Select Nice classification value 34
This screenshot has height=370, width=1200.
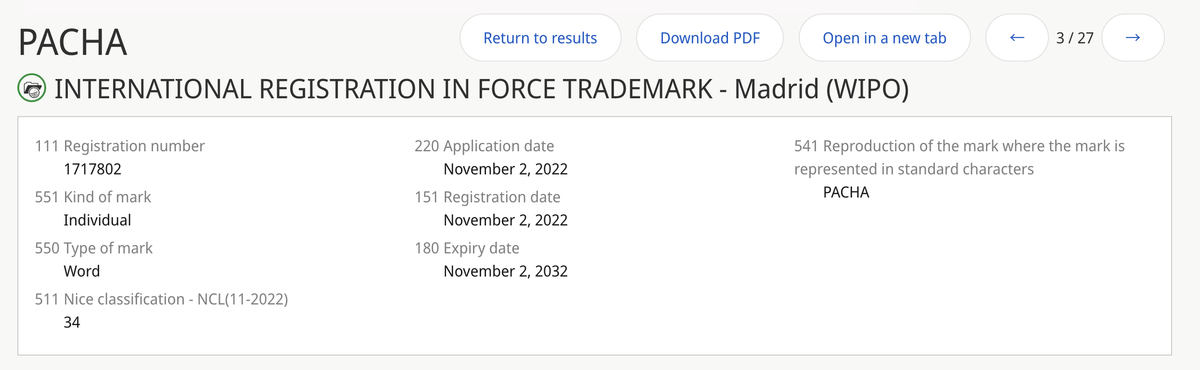71,322
